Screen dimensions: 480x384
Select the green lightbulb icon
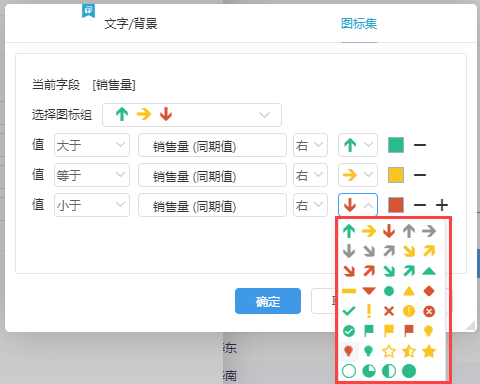pos(368,351)
